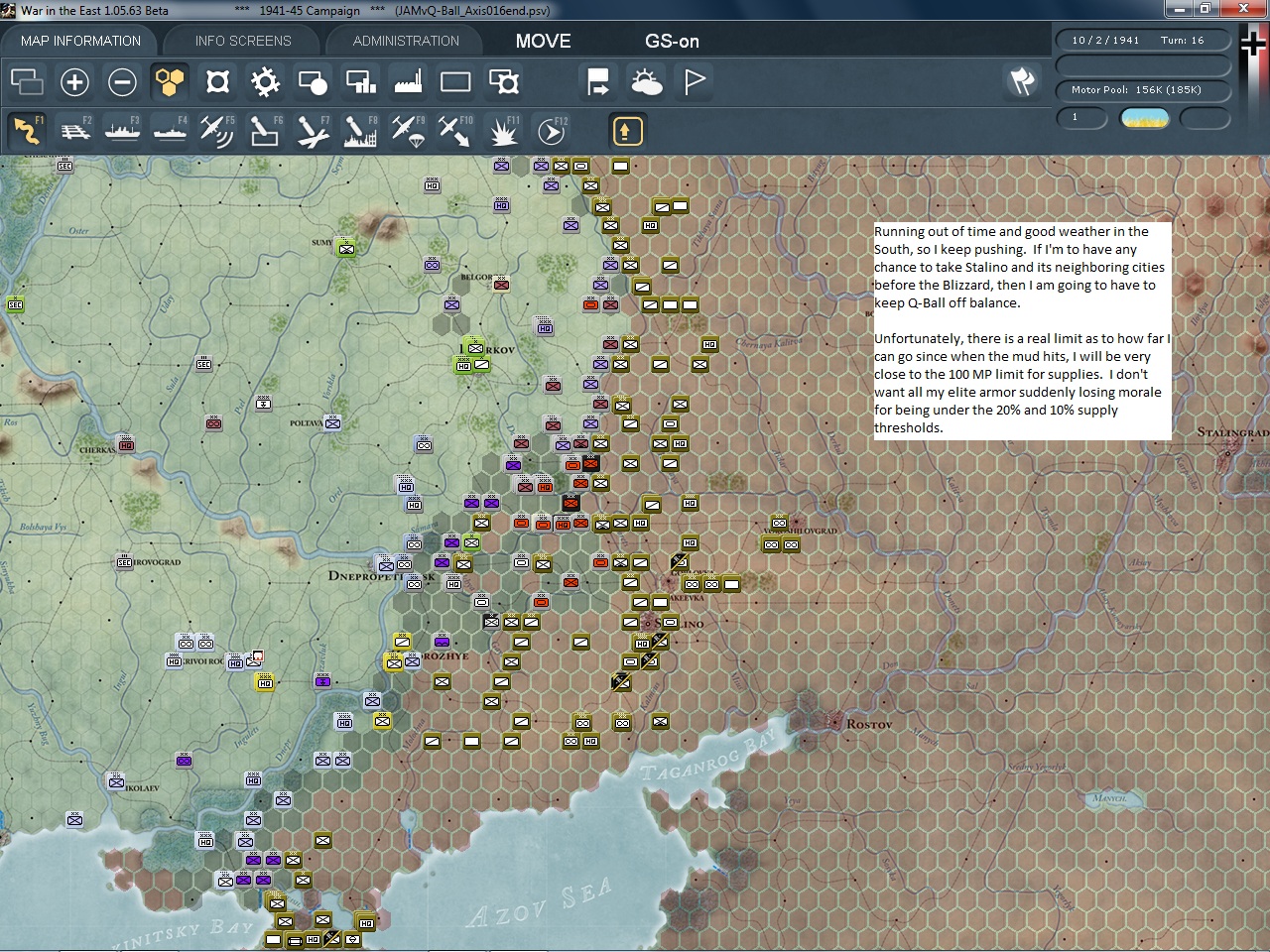
Task: Select the F4 ship mode
Action: tap(170, 131)
